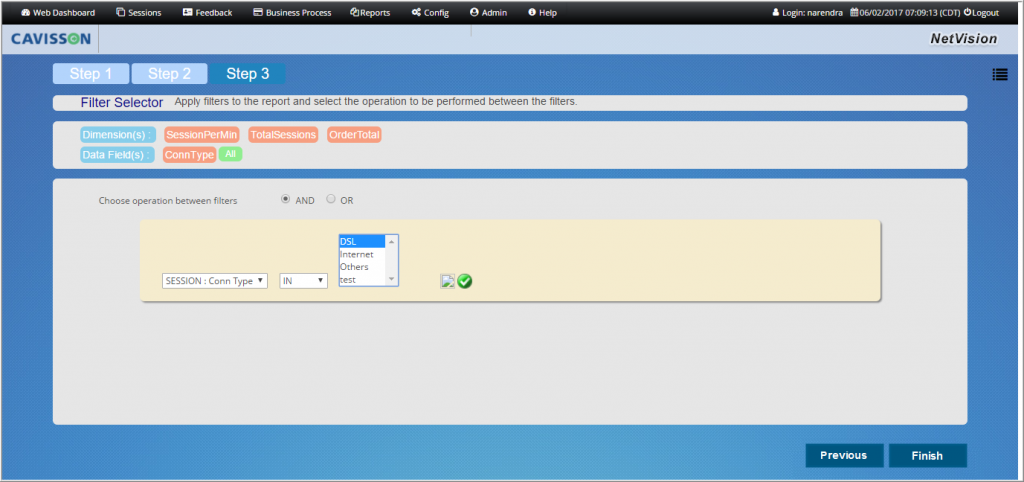This screenshot has width=1024, height=482.
Task: Open Web Dashboard from the top bar
Action: [58, 13]
